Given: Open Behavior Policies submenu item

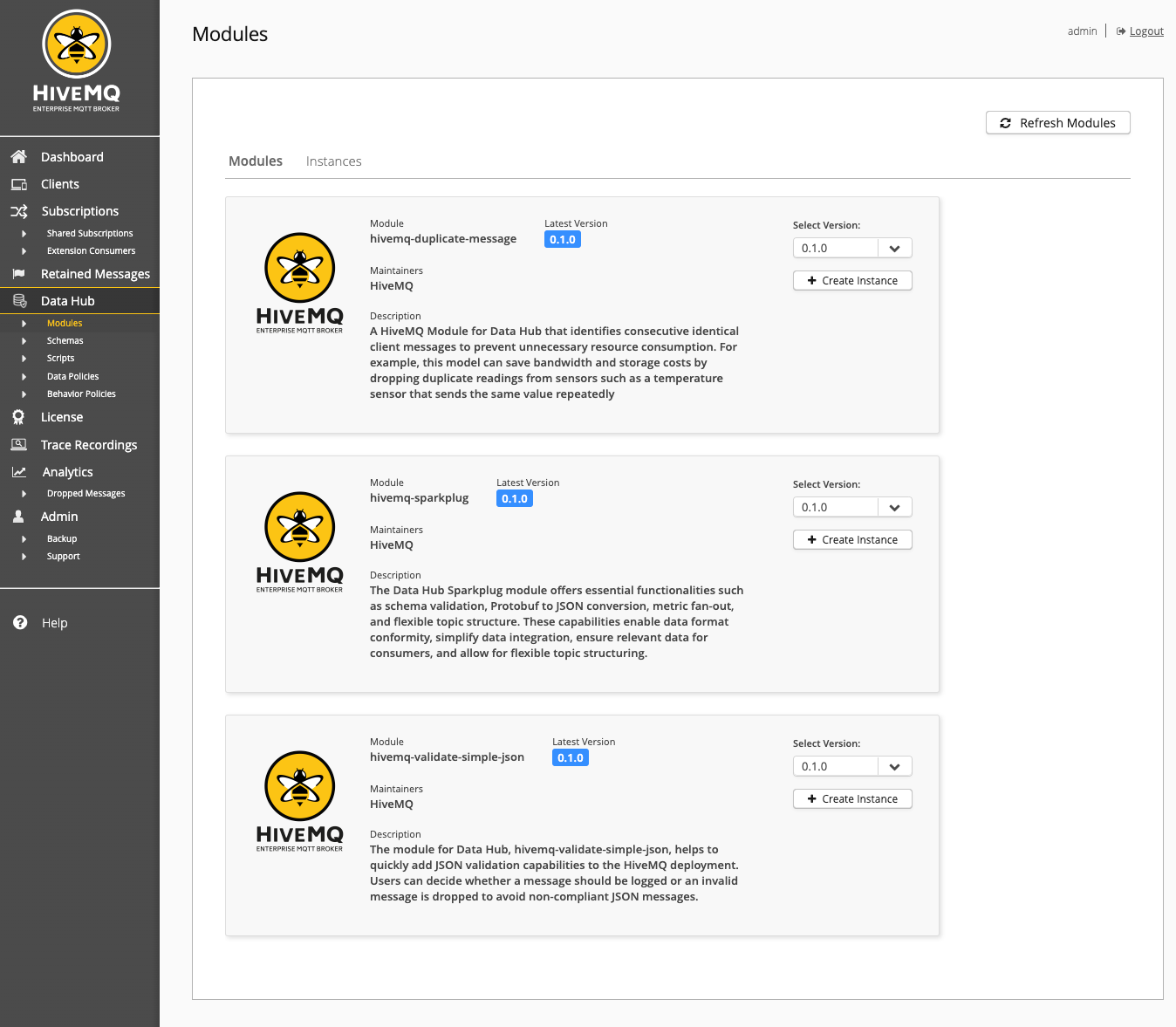Looking at the screenshot, I should pyautogui.click(x=81, y=394).
